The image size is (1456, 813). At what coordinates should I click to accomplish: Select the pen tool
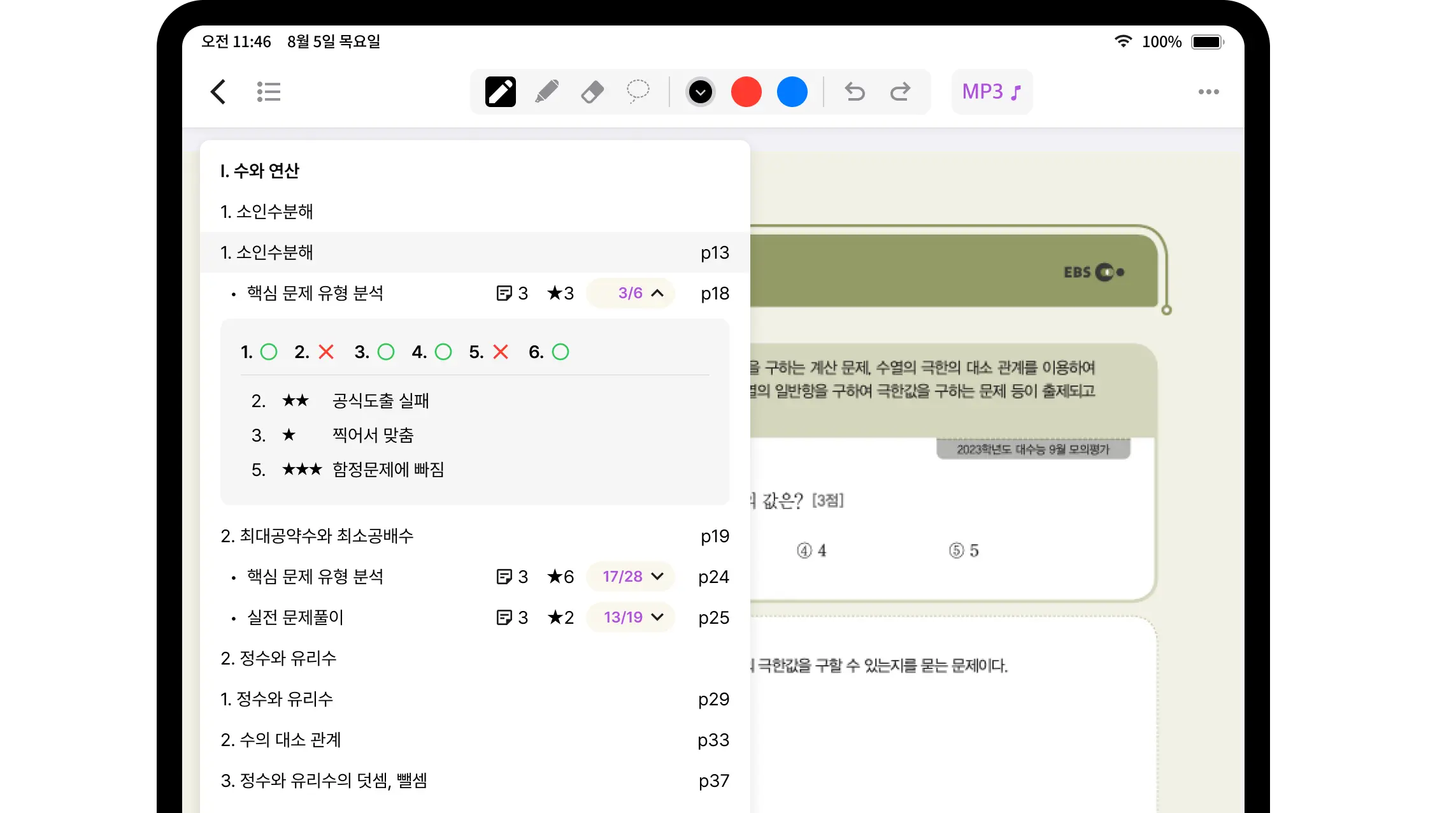(501, 92)
